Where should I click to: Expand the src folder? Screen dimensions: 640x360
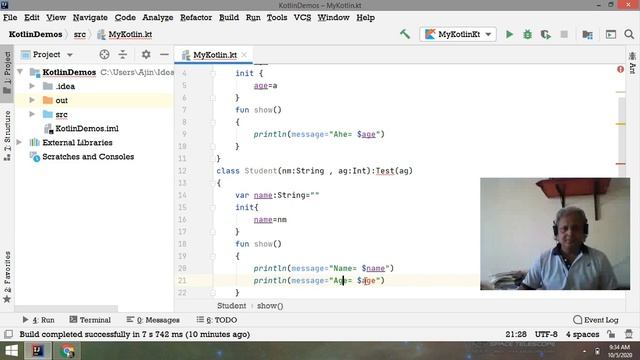pos(32,114)
